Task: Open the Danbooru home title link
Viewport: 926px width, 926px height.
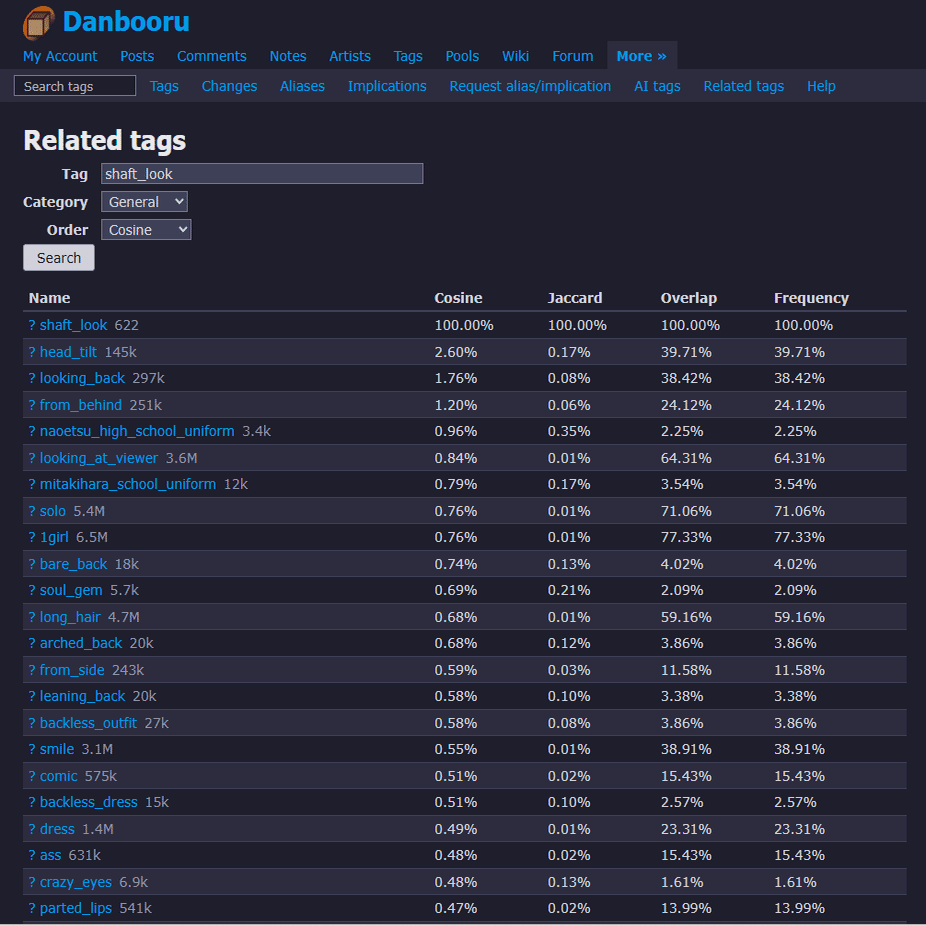Action: click(126, 22)
